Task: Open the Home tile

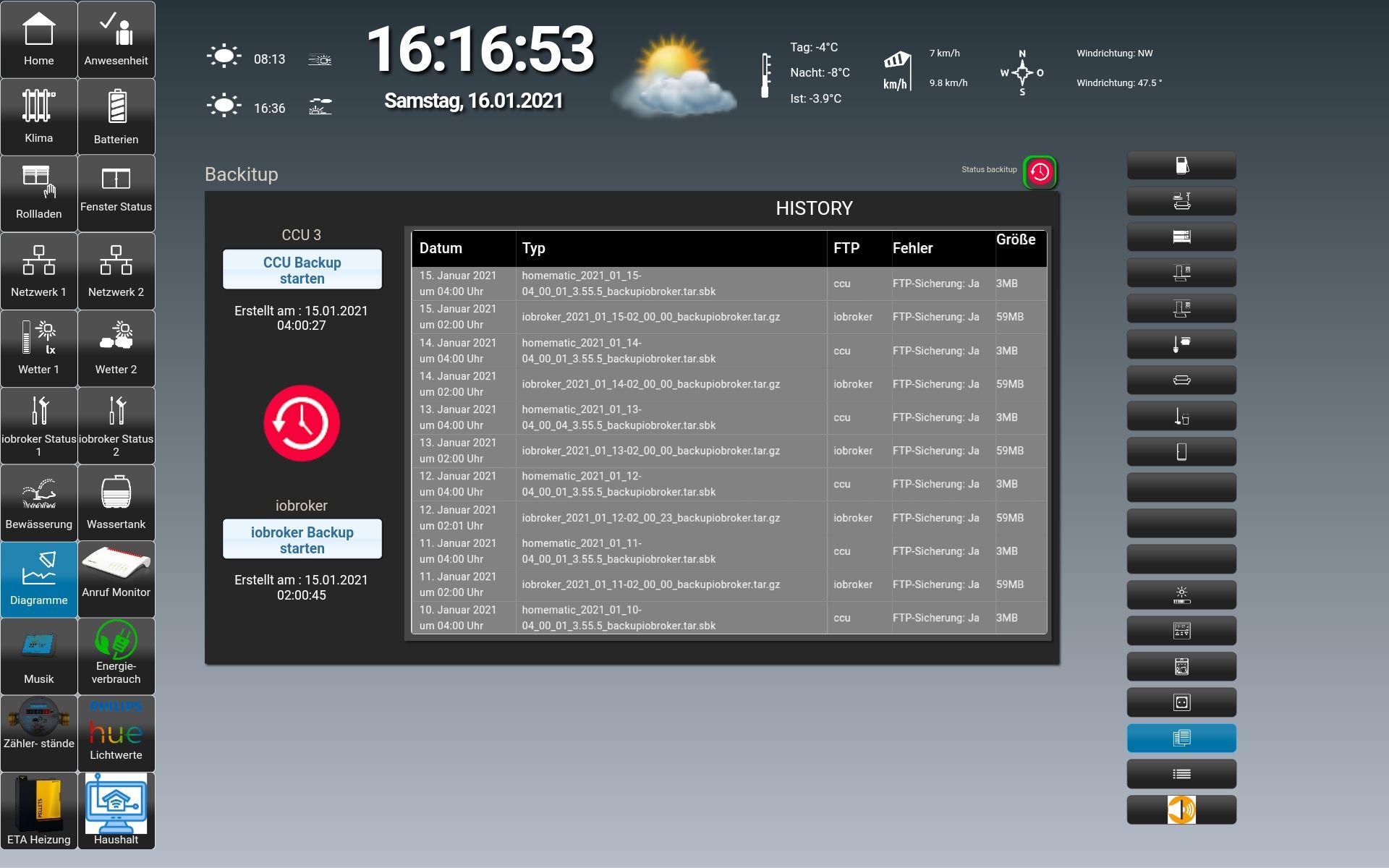Action: (x=39, y=40)
